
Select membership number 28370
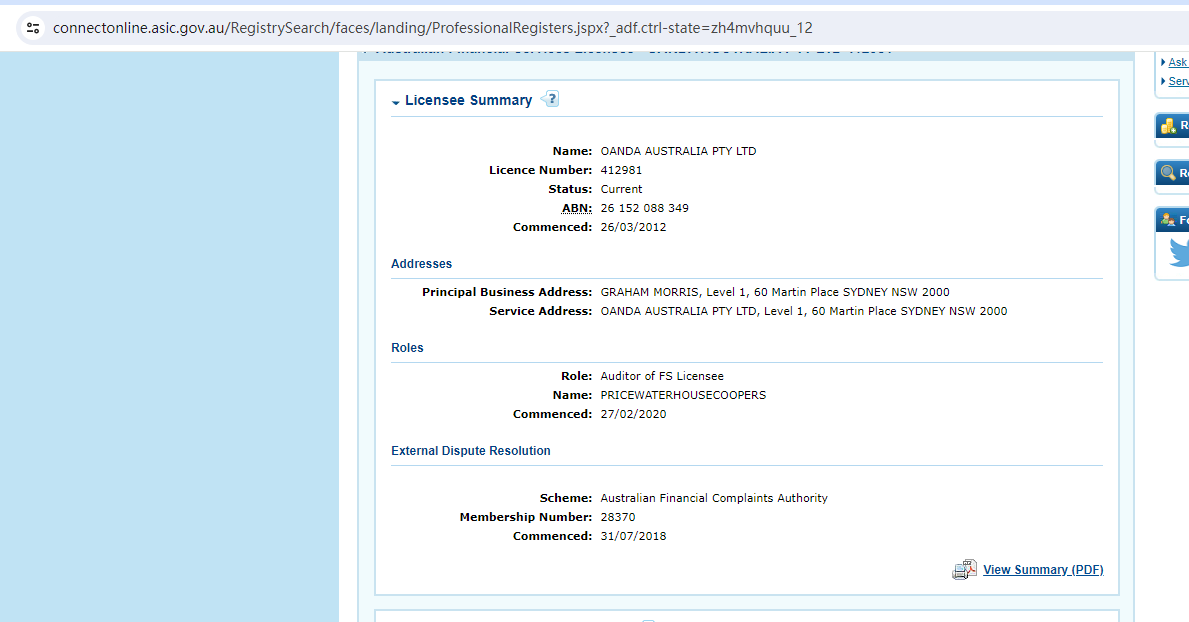pyautogui.click(x=618, y=517)
